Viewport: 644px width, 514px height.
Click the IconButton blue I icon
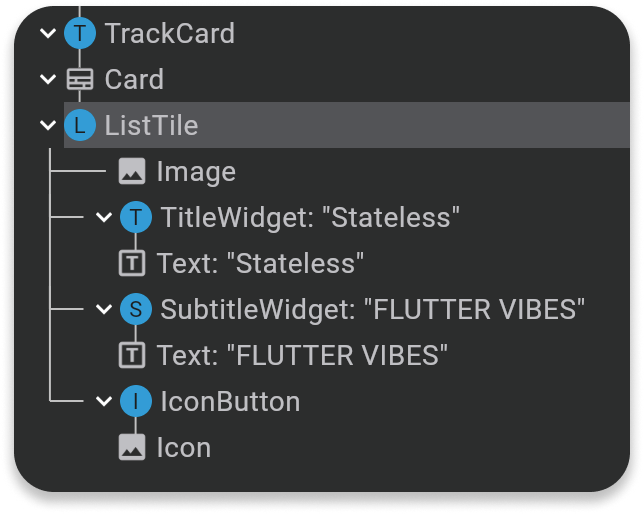pyautogui.click(x=135, y=401)
